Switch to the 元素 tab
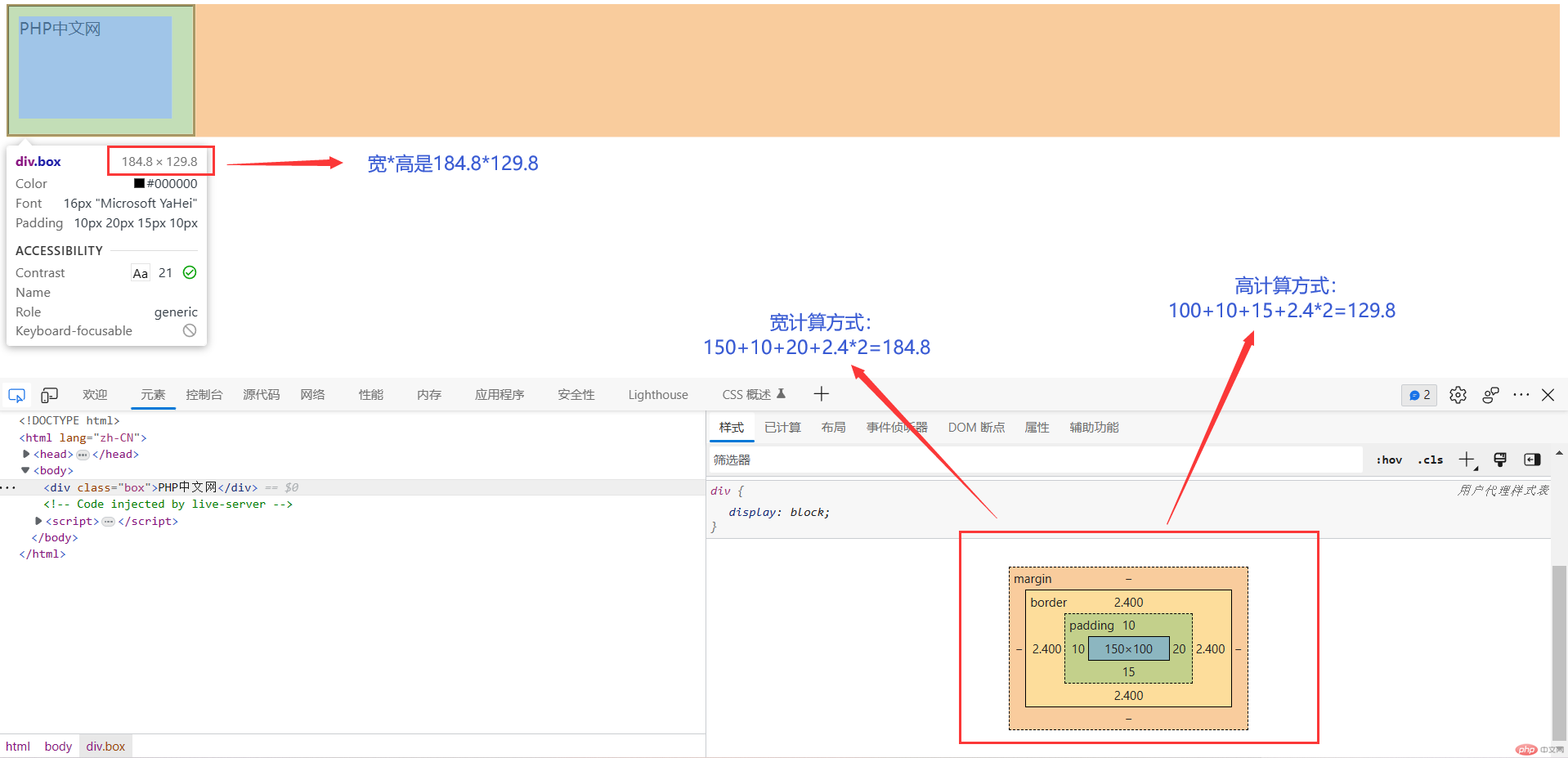1568x758 pixels. 153,395
